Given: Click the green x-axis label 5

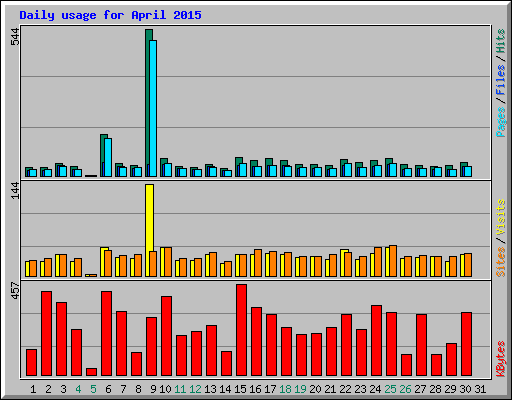Looking at the screenshot, I should (x=93, y=389).
